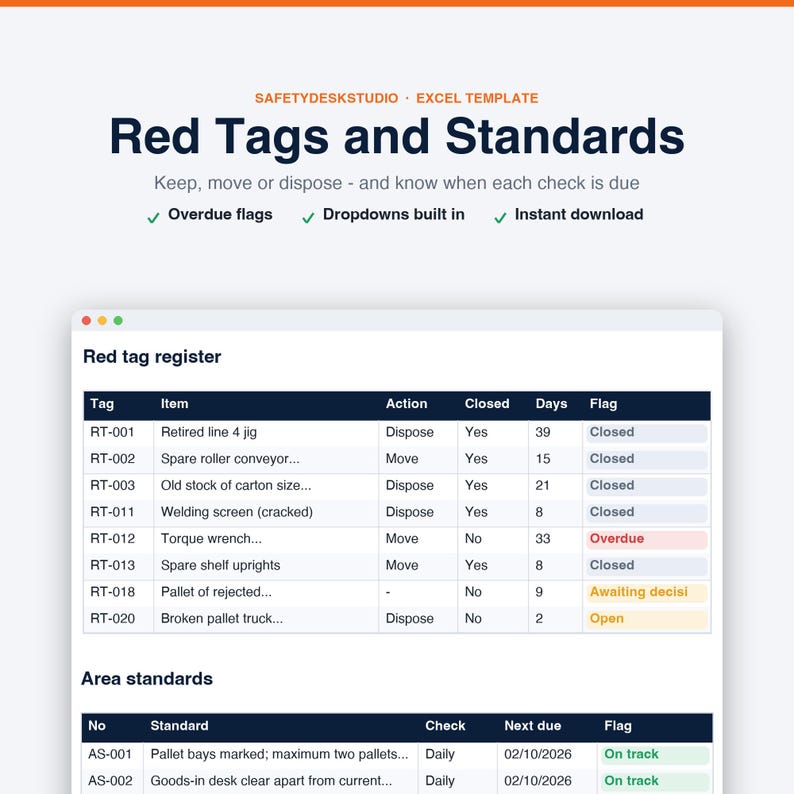The image size is (794, 794).
Task: Select the RT-002 tag cell
Action: tap(118, 459)
